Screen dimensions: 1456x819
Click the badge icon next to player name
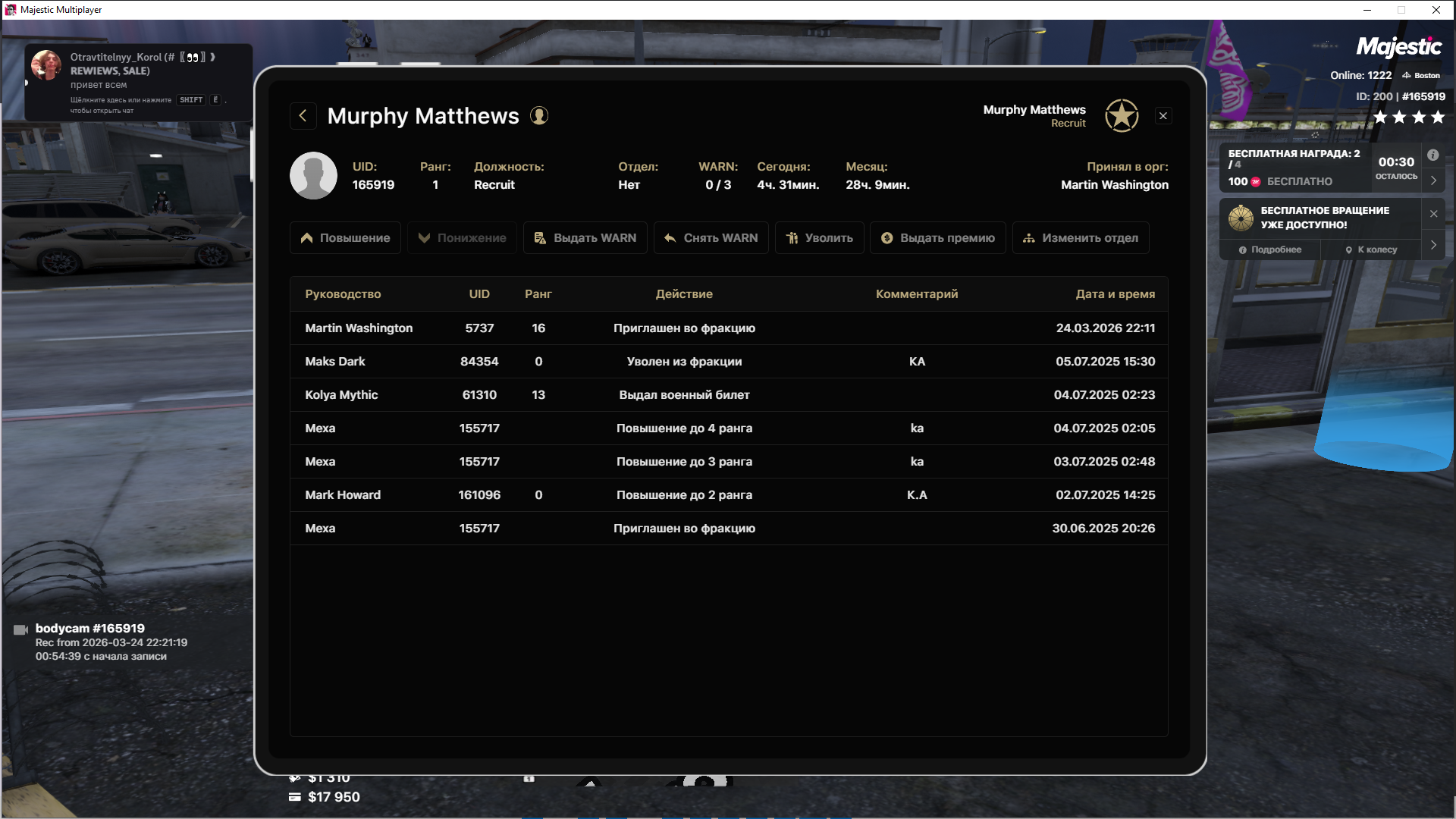click(539, 116)
